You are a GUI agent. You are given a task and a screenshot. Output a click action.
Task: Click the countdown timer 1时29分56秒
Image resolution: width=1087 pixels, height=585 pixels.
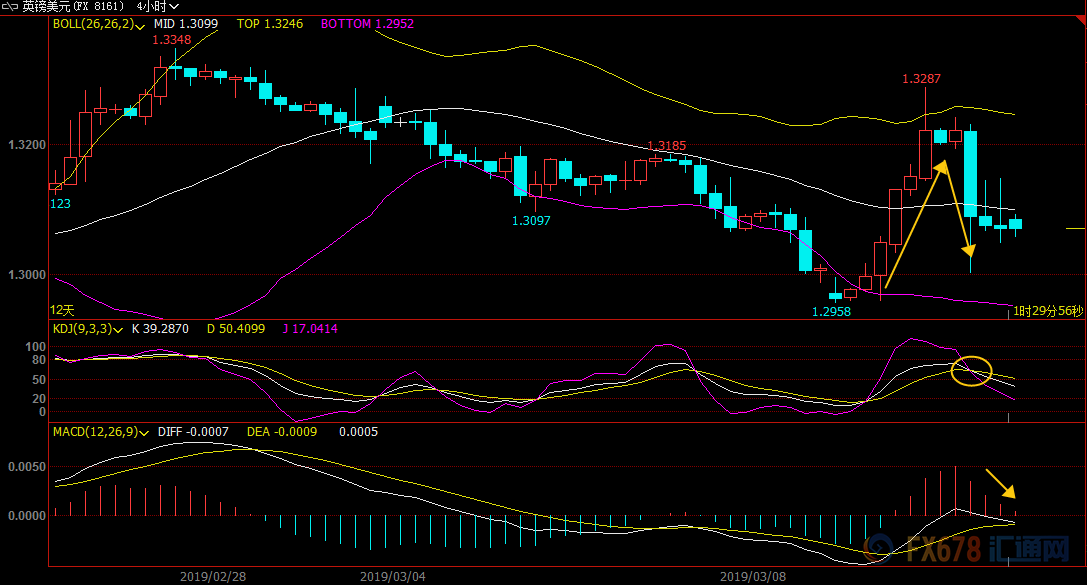pos(1047,311)
